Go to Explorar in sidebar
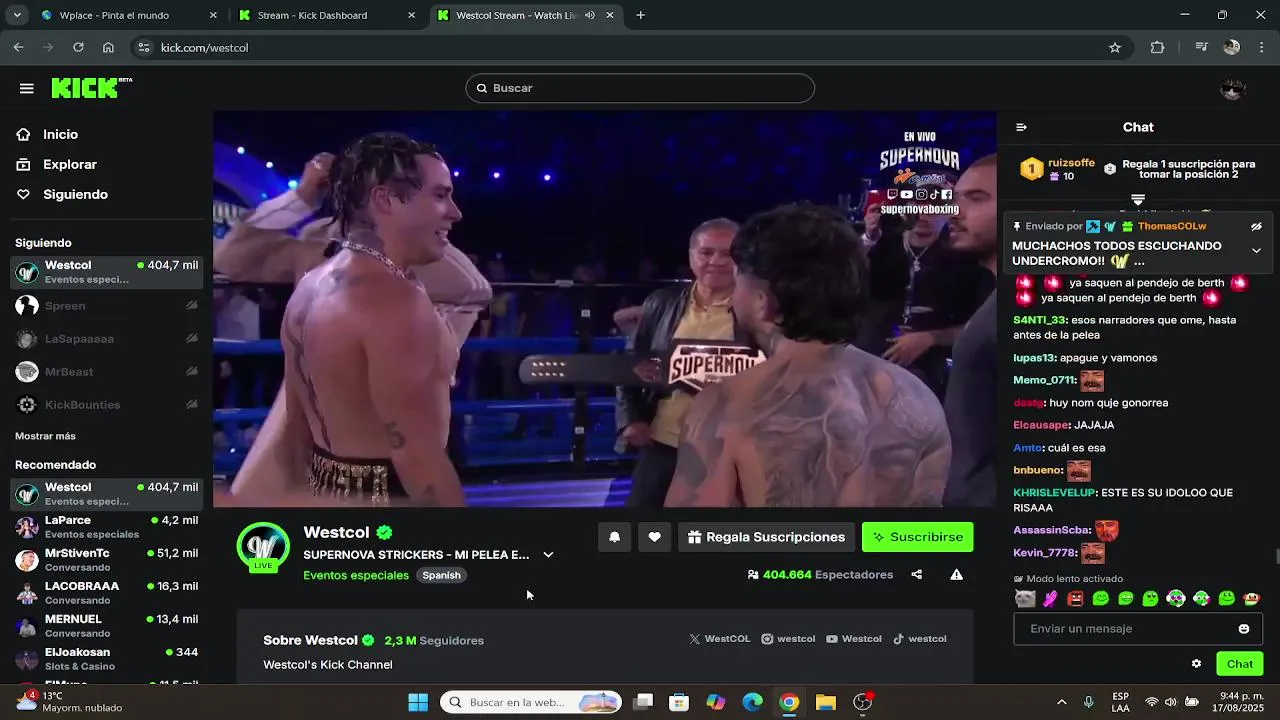Viewport: 1280px width, 720px height. tap(70, 164)
